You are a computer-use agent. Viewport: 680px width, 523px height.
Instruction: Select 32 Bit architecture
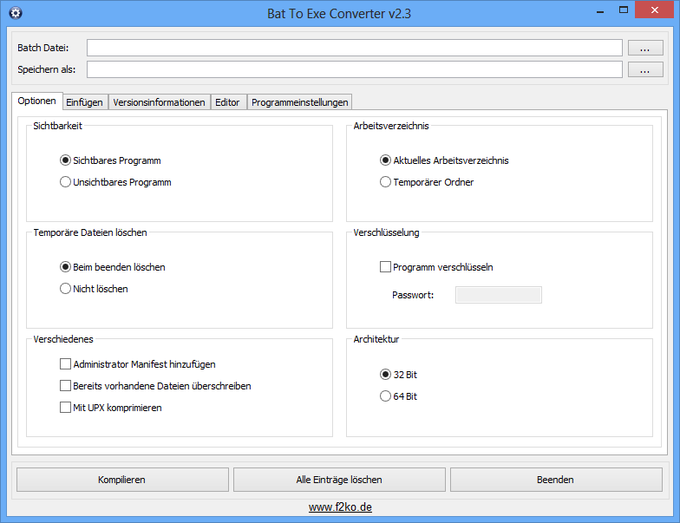point(398,375)
